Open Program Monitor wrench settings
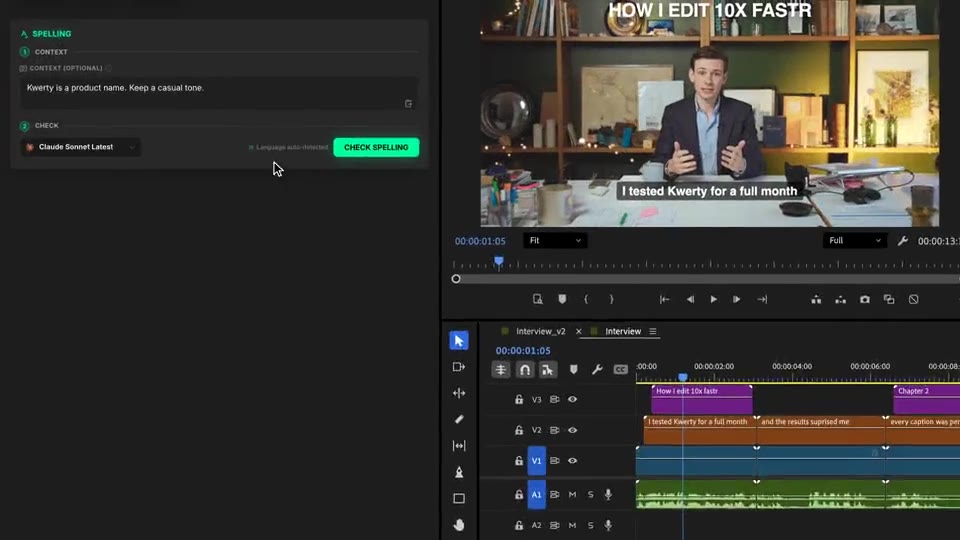Viewport: 960px width, 540px height. pos(902,241)
